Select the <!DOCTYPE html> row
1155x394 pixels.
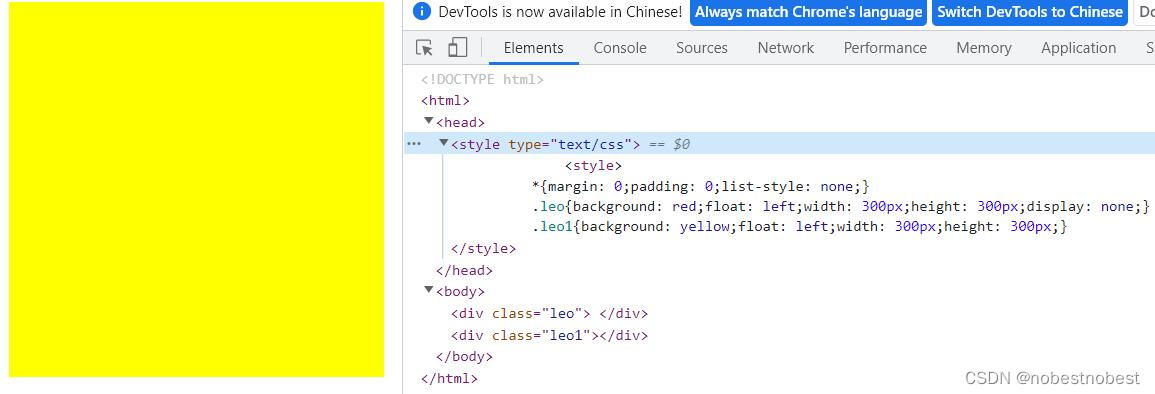point(482,80)
